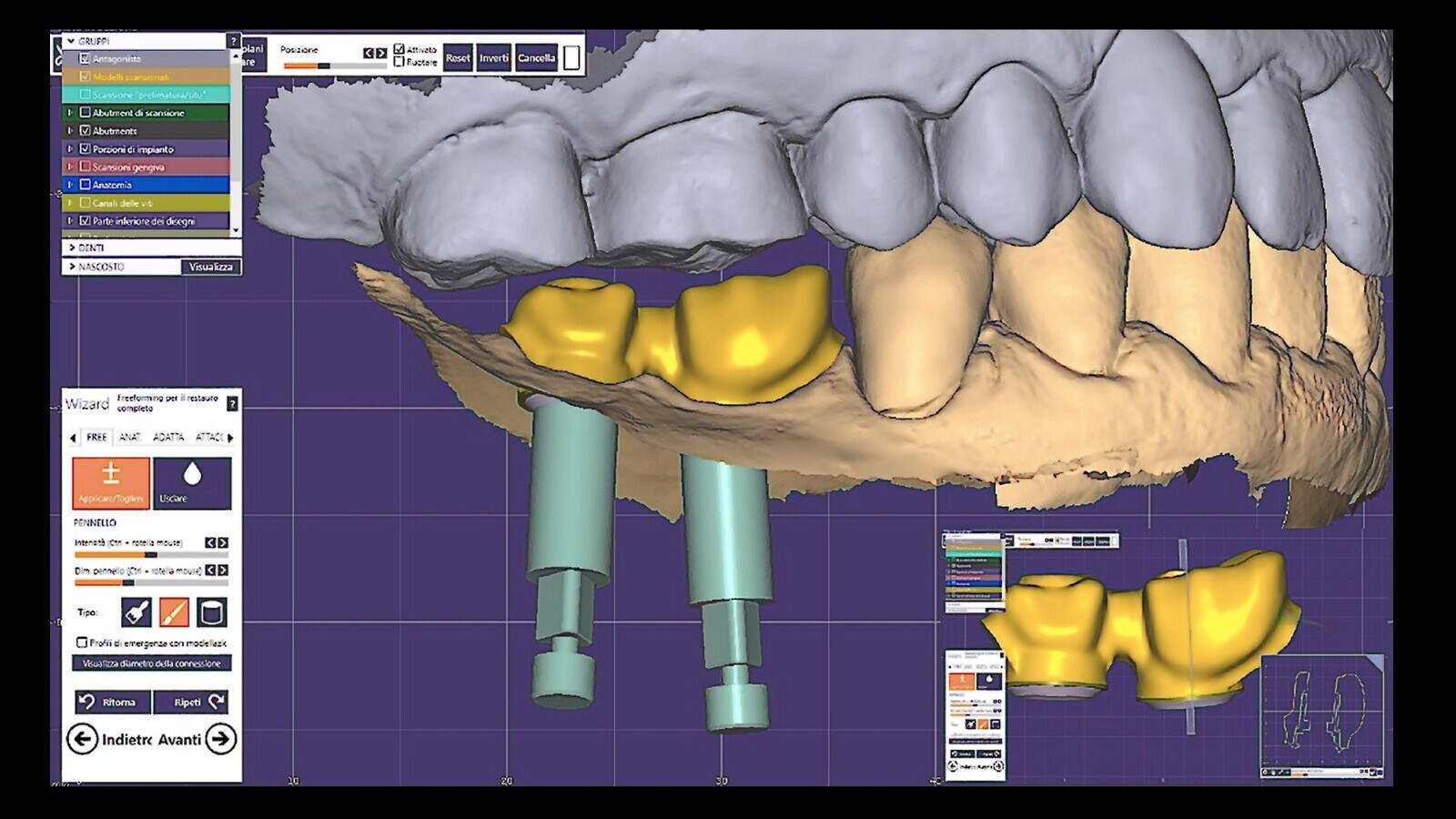The width and height of the screenshot is (1456, 819).
Task: Open the Wizard help question mark
Action: click(x=232, y=403)
